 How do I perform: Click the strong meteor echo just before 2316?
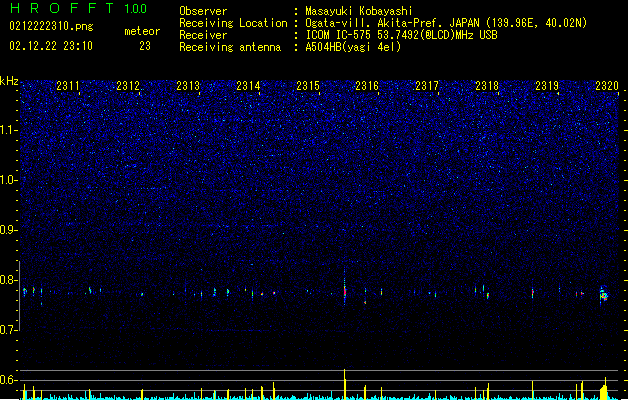345,290
